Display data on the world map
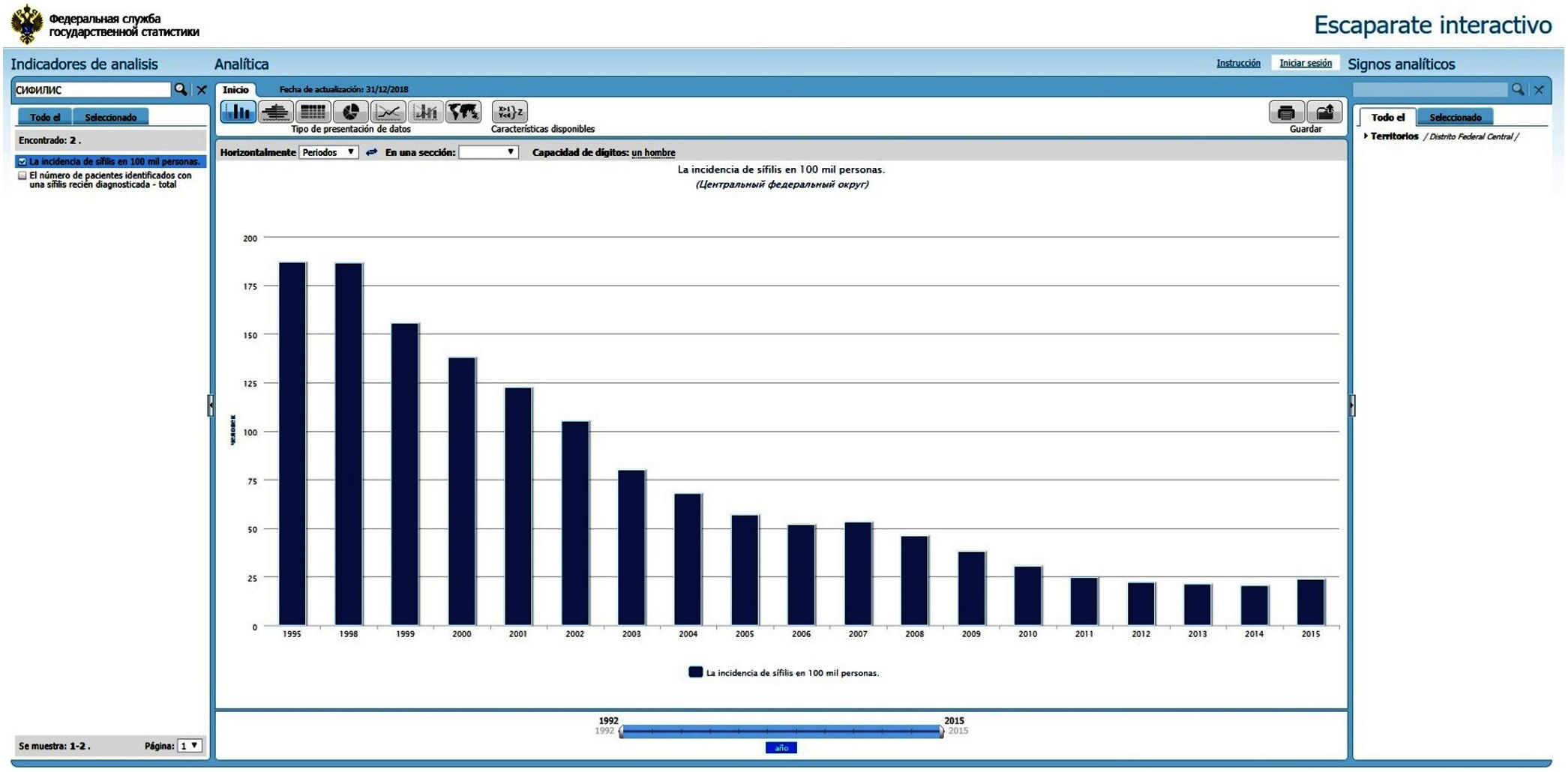Viewport: 1568px width, 772px height. point(463,112)
